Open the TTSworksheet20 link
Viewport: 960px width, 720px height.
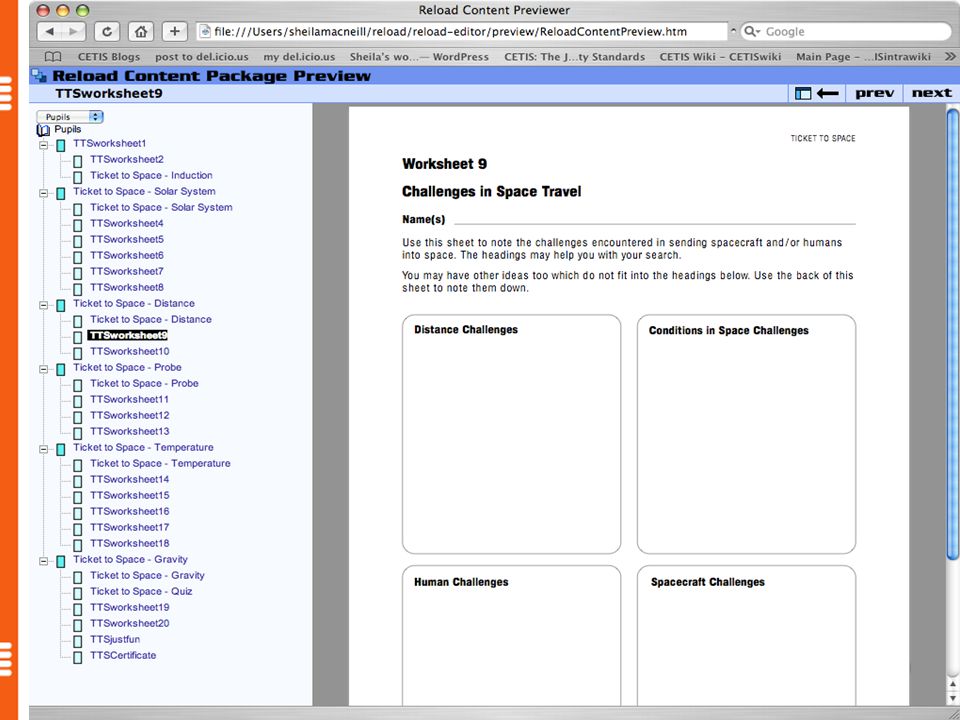pos(130,623)
